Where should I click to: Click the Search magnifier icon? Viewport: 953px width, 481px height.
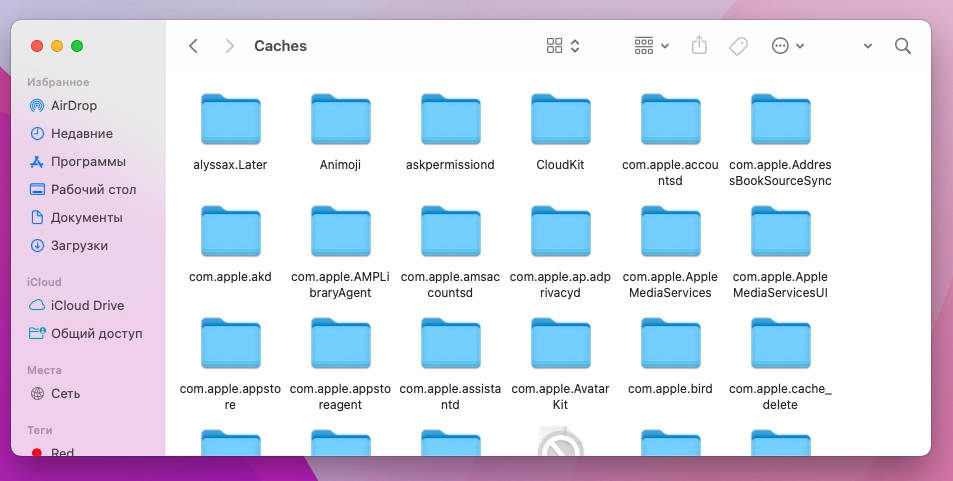coord(903,46)
